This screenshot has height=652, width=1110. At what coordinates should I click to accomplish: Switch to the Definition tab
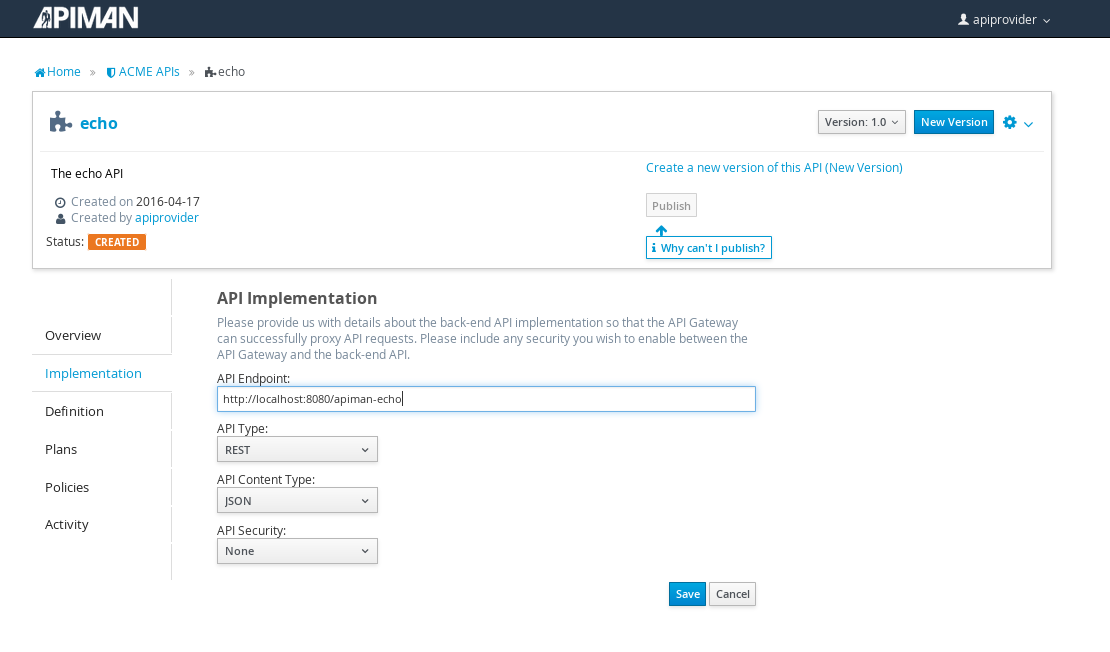(x=74, y=411)
